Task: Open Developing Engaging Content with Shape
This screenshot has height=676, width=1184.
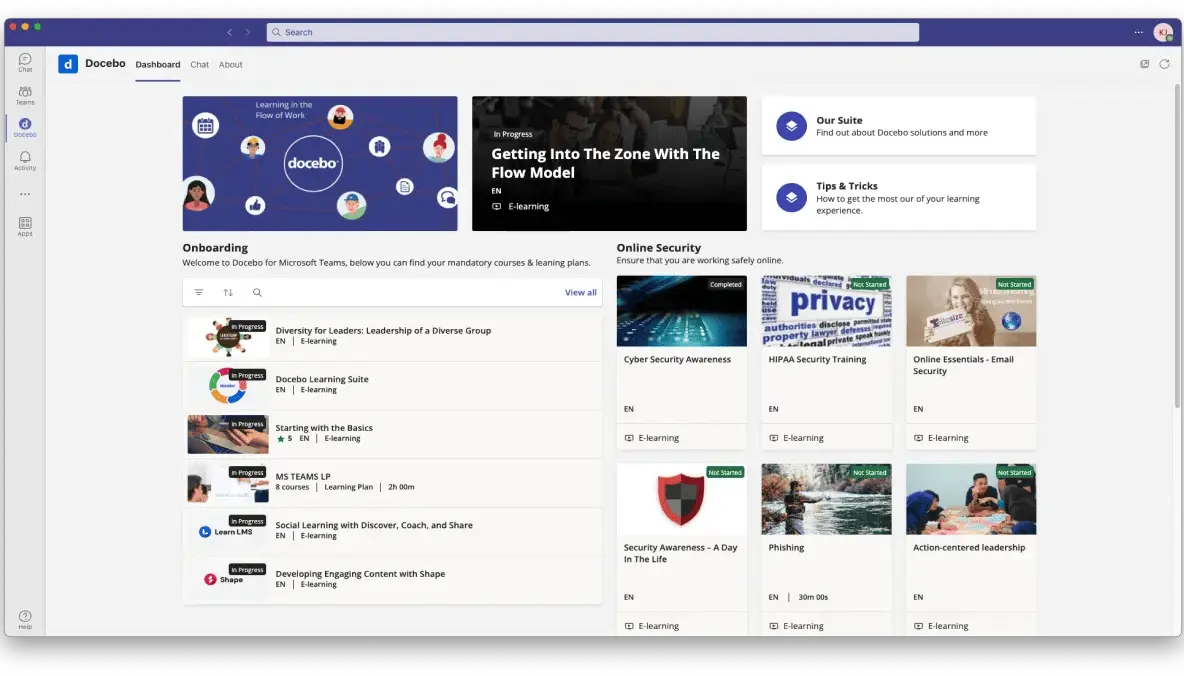Action: [x=393, y=579]
